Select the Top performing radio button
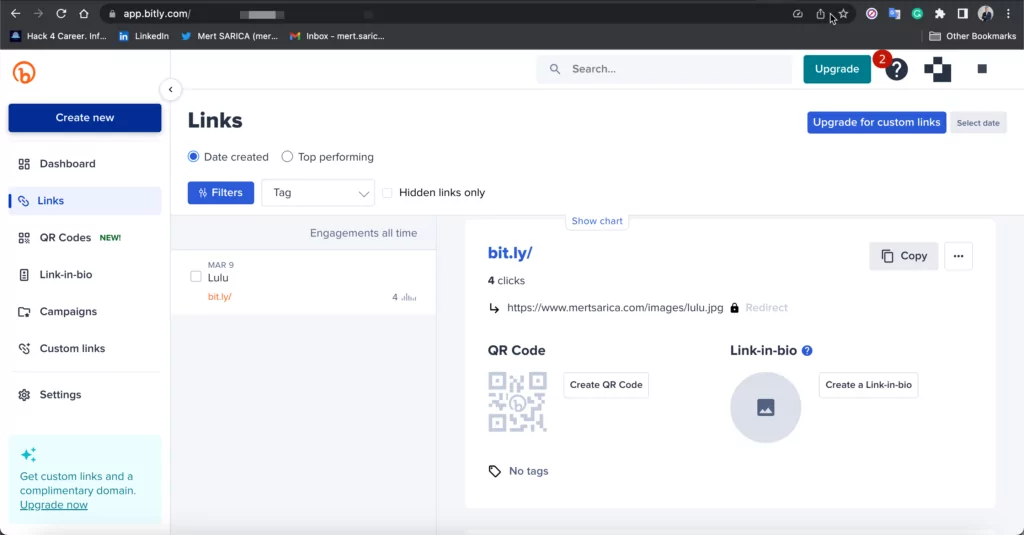This screenshot has height=535, width=1024. coord(287,157)
